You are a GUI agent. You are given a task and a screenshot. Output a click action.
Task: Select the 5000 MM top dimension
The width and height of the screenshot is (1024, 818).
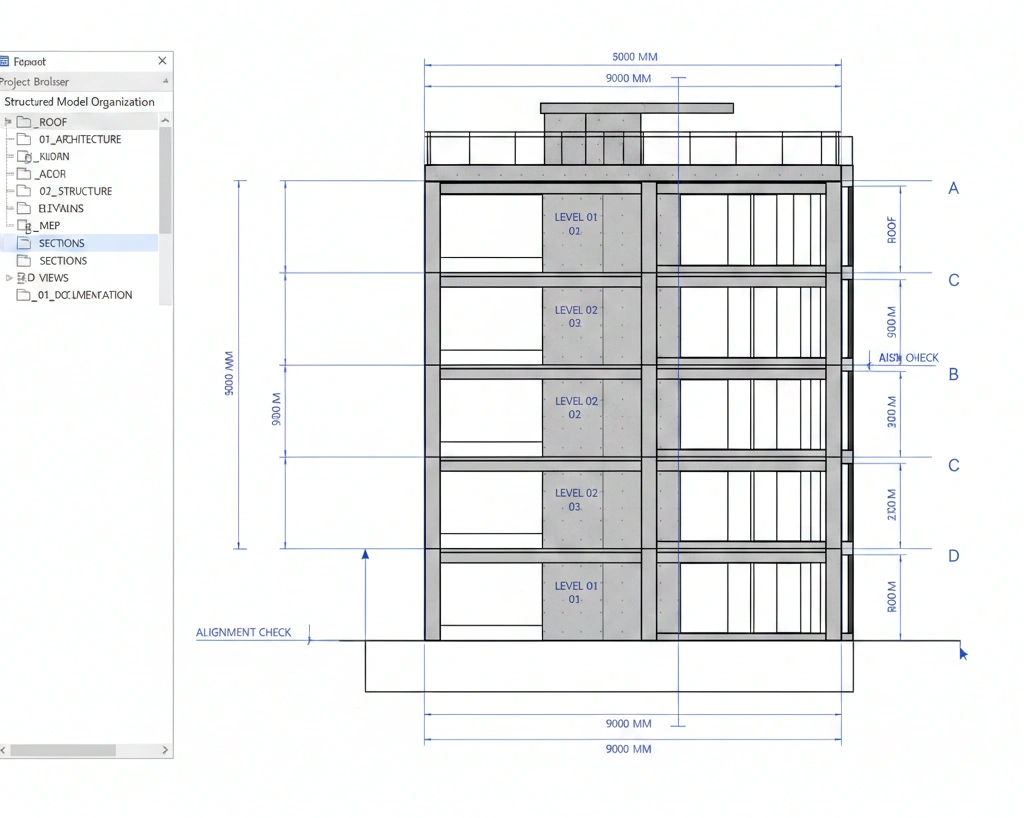[635, 57]
